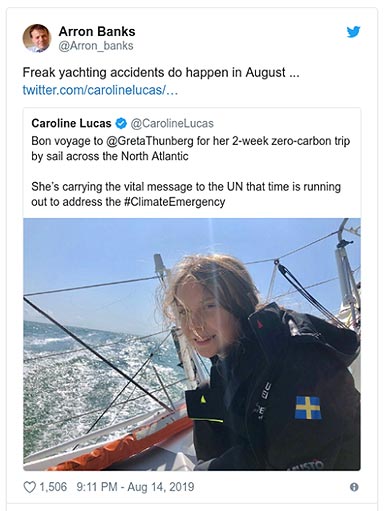Open the Arron Banks display name
This screenshot has height=511, width=384.
[97, 31]
